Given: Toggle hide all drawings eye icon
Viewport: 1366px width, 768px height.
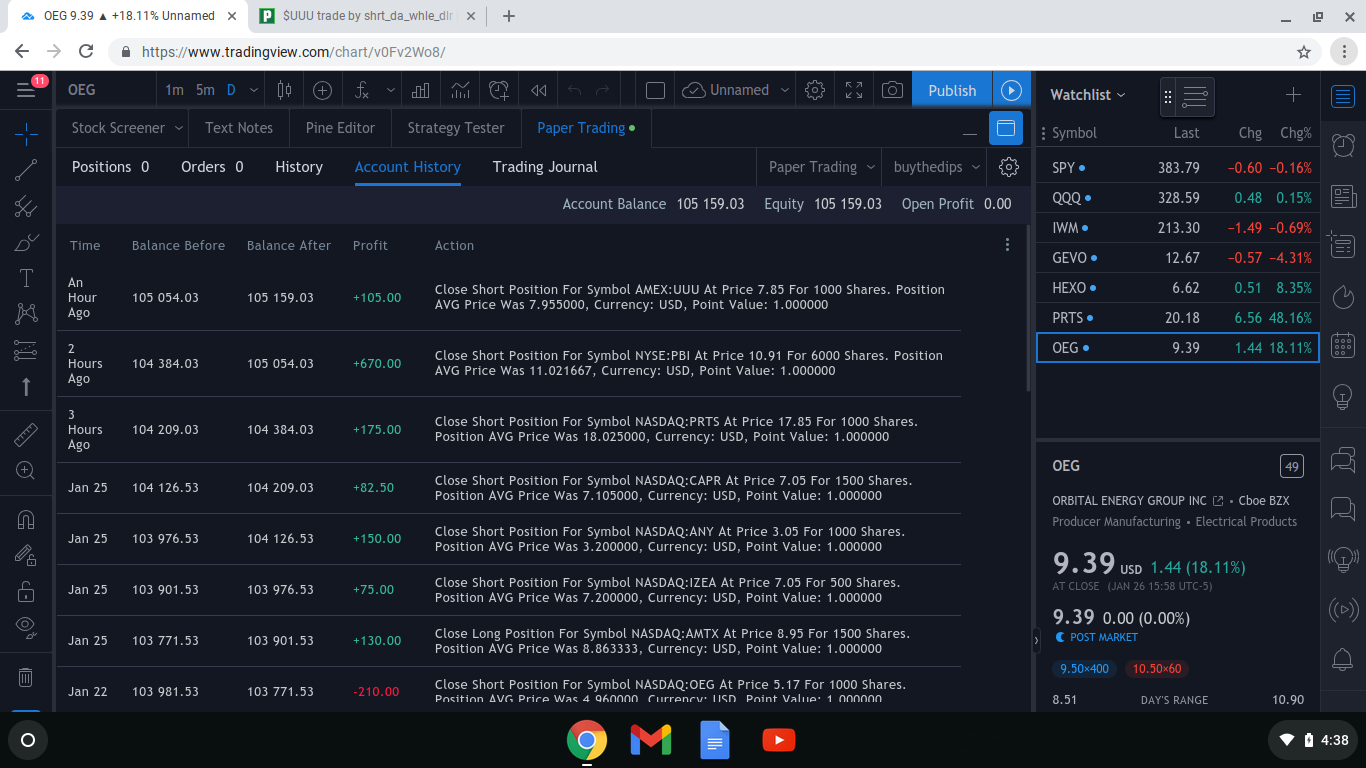Looking at the screenshot, I should click(26, 626).
